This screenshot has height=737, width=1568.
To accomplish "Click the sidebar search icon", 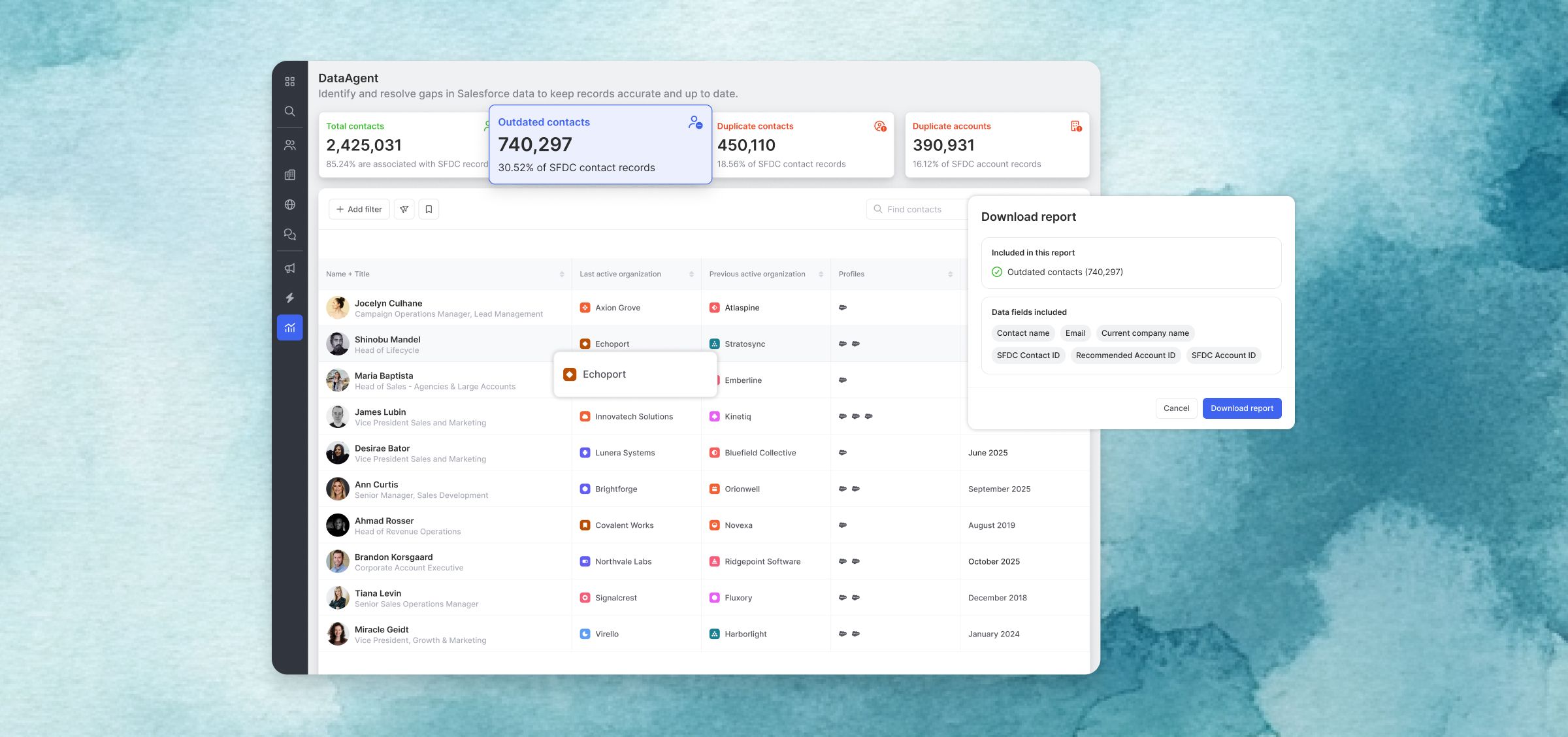I will 289,111.
